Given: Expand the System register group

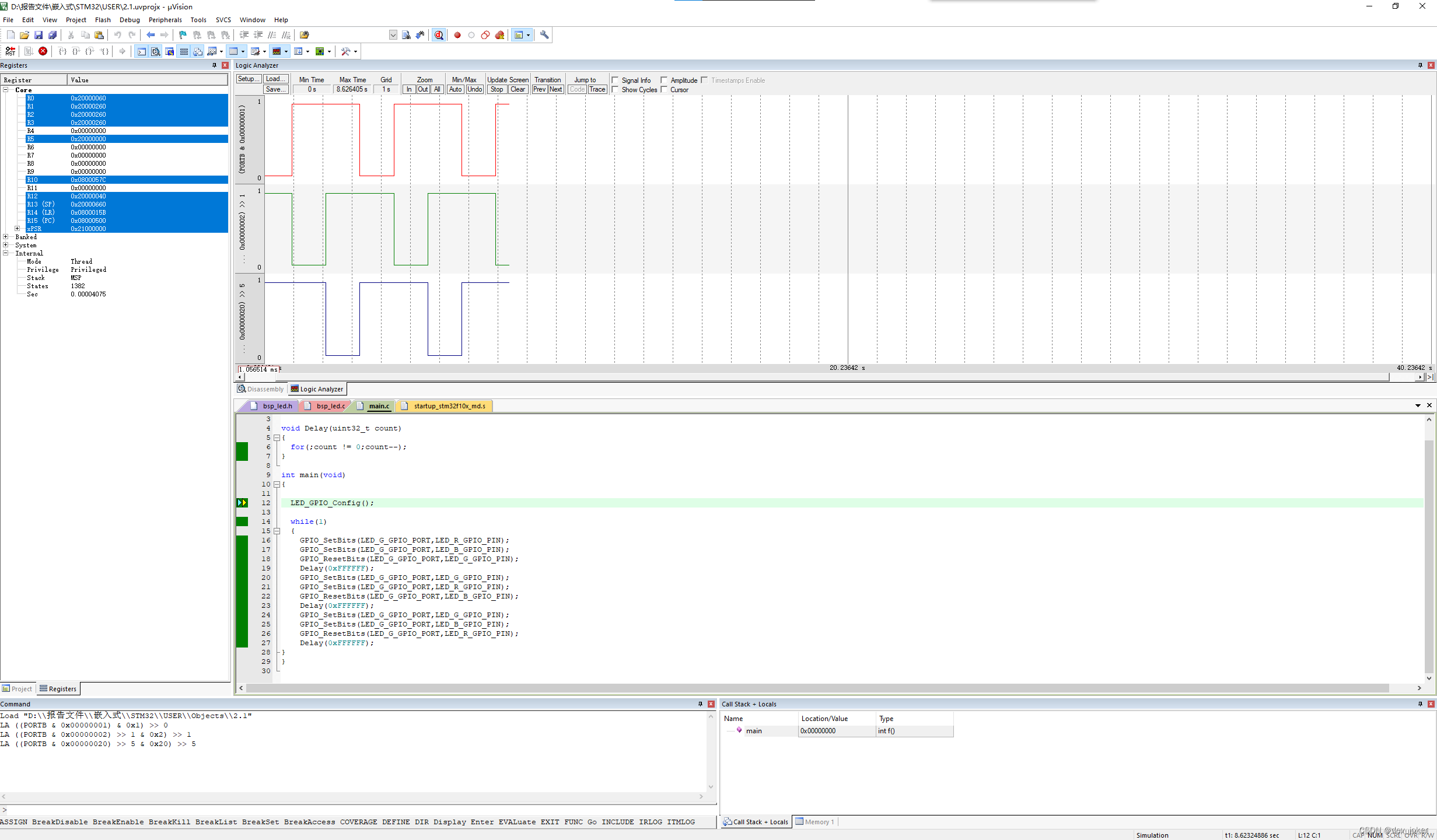Looking at the screenshot, I should click(x=6, y=245).
